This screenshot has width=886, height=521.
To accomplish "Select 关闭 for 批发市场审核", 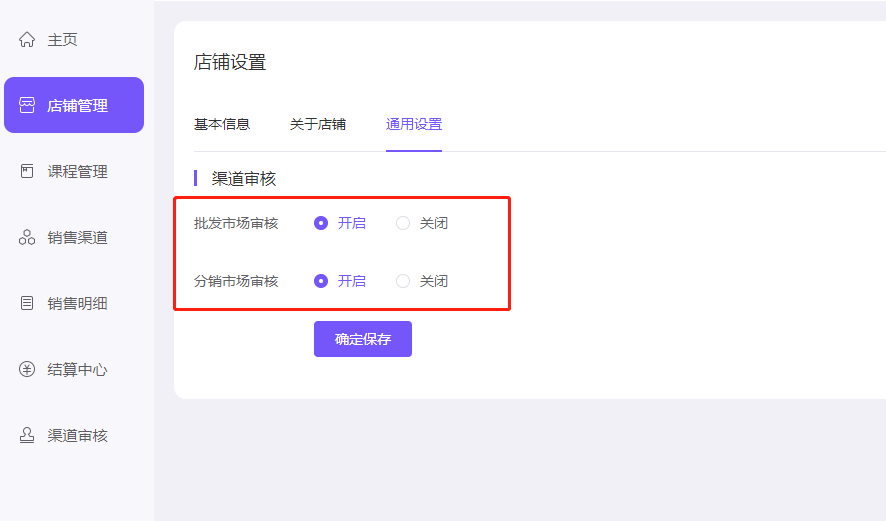I will click(x=403, y=223).
